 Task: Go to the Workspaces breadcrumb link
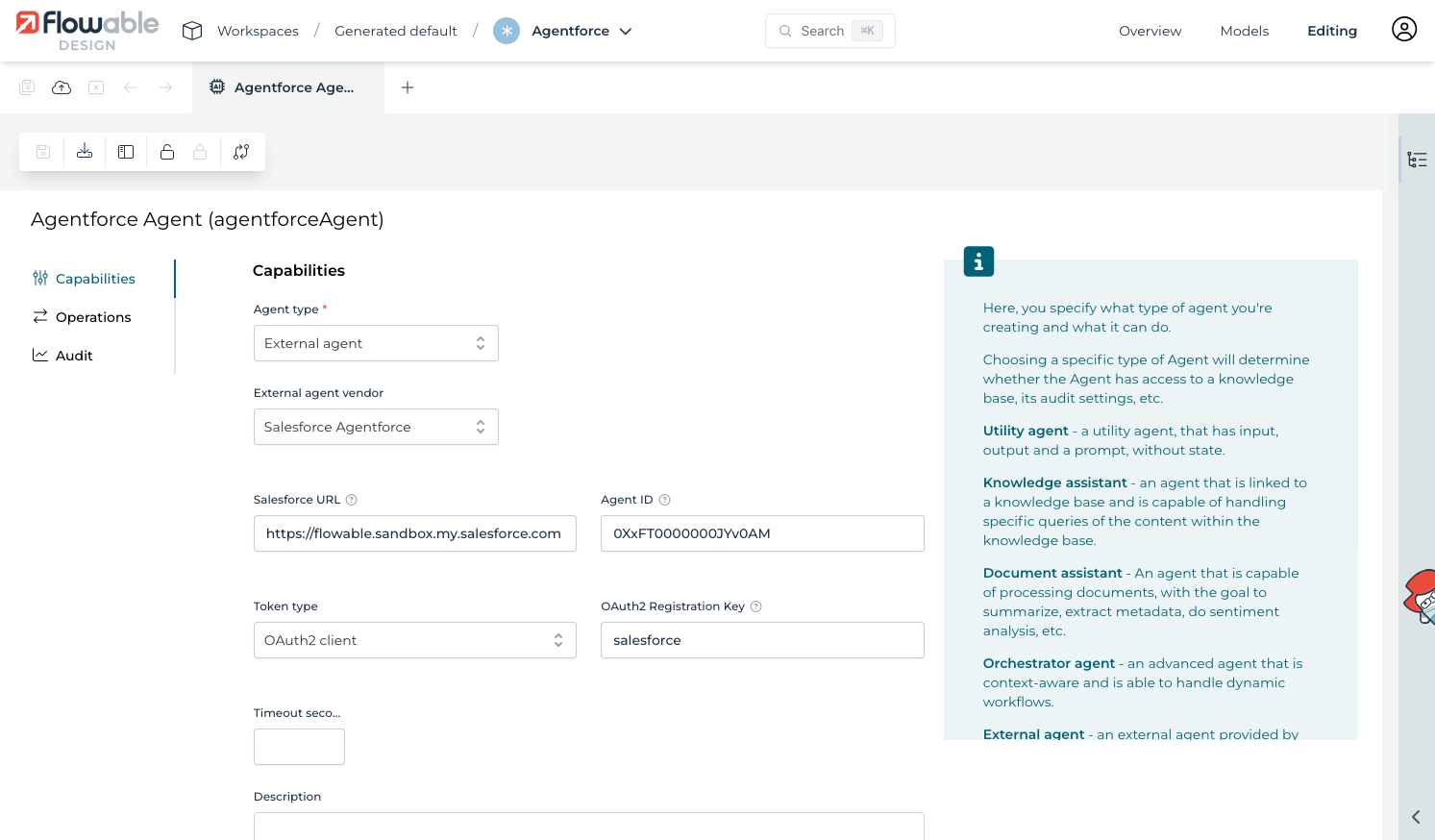258,31
